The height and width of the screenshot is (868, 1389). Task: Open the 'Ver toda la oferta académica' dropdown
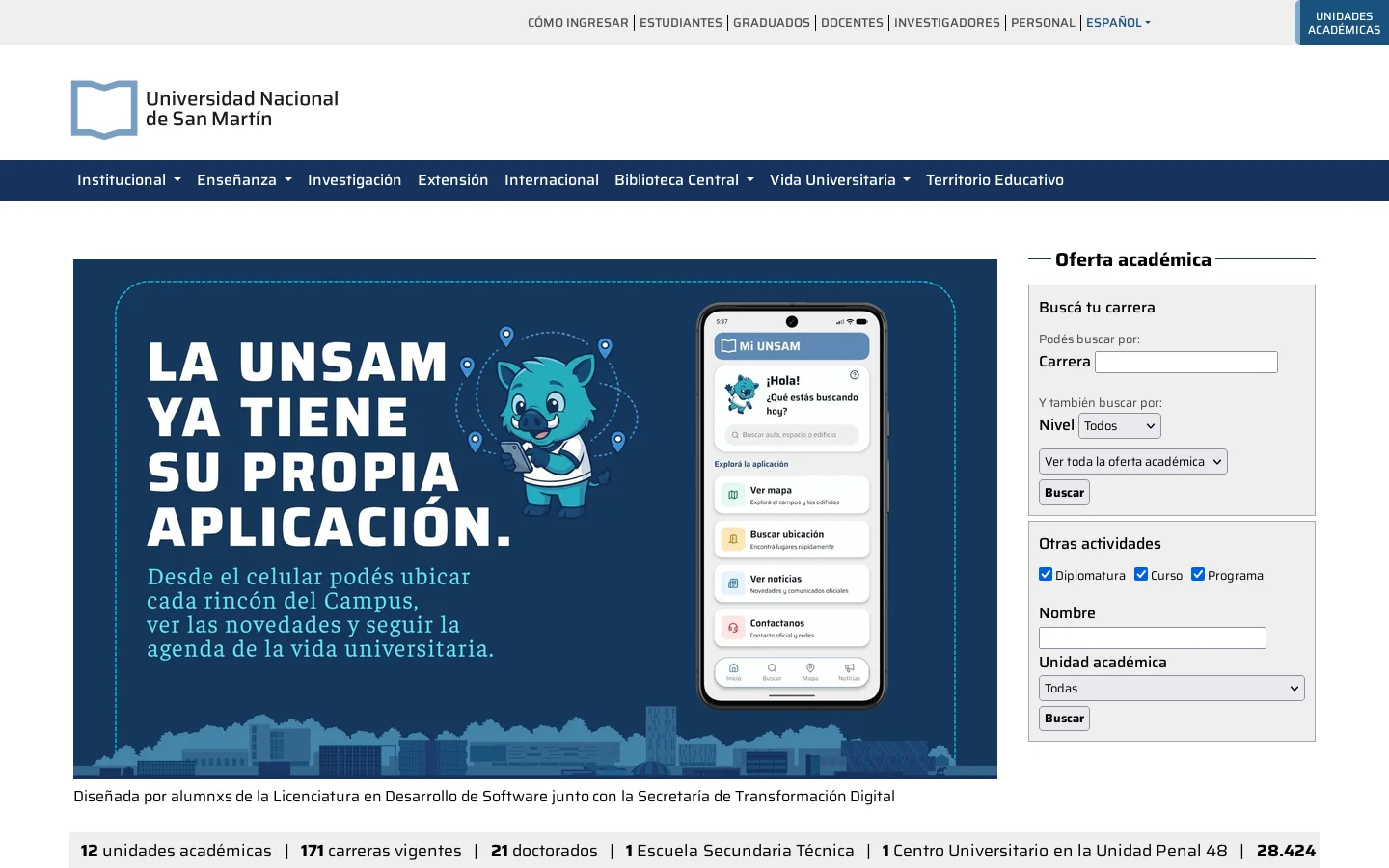(1133, 461)
